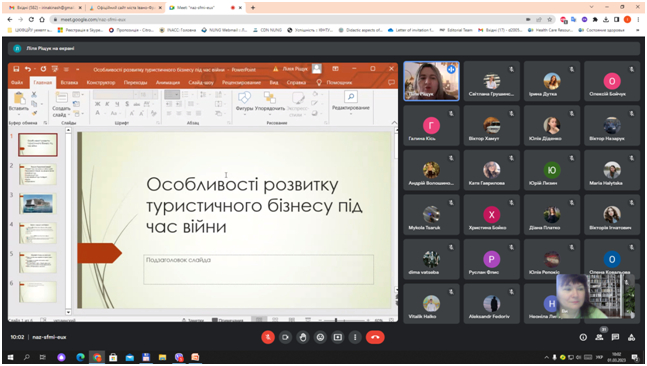Toggle underline Ч formatting
Screen dimensions: 647x366
117,104
